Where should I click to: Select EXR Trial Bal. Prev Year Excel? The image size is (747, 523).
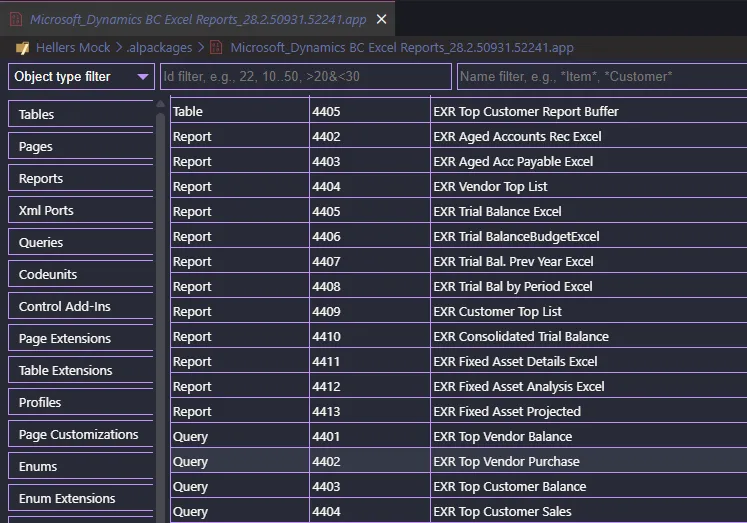pyautogui.click(x=459, y=262)
